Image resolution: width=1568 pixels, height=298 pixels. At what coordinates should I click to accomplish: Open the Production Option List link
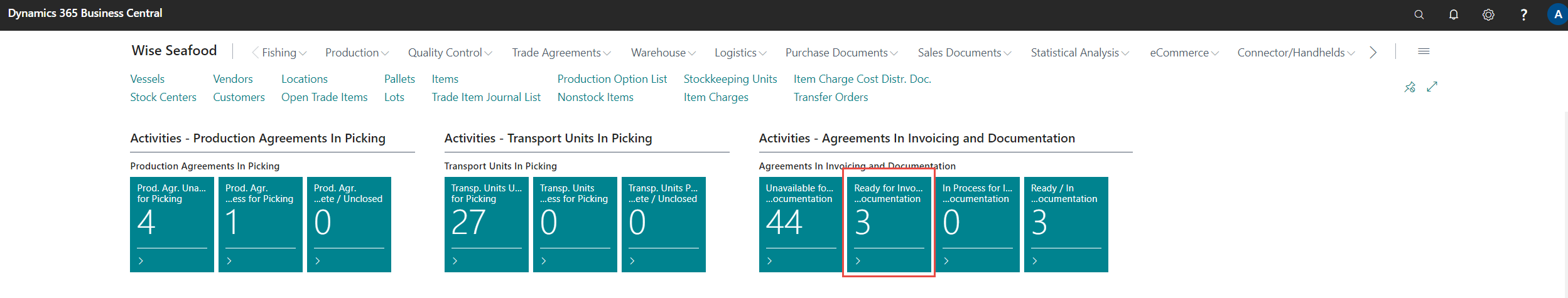tap(612, 79)
